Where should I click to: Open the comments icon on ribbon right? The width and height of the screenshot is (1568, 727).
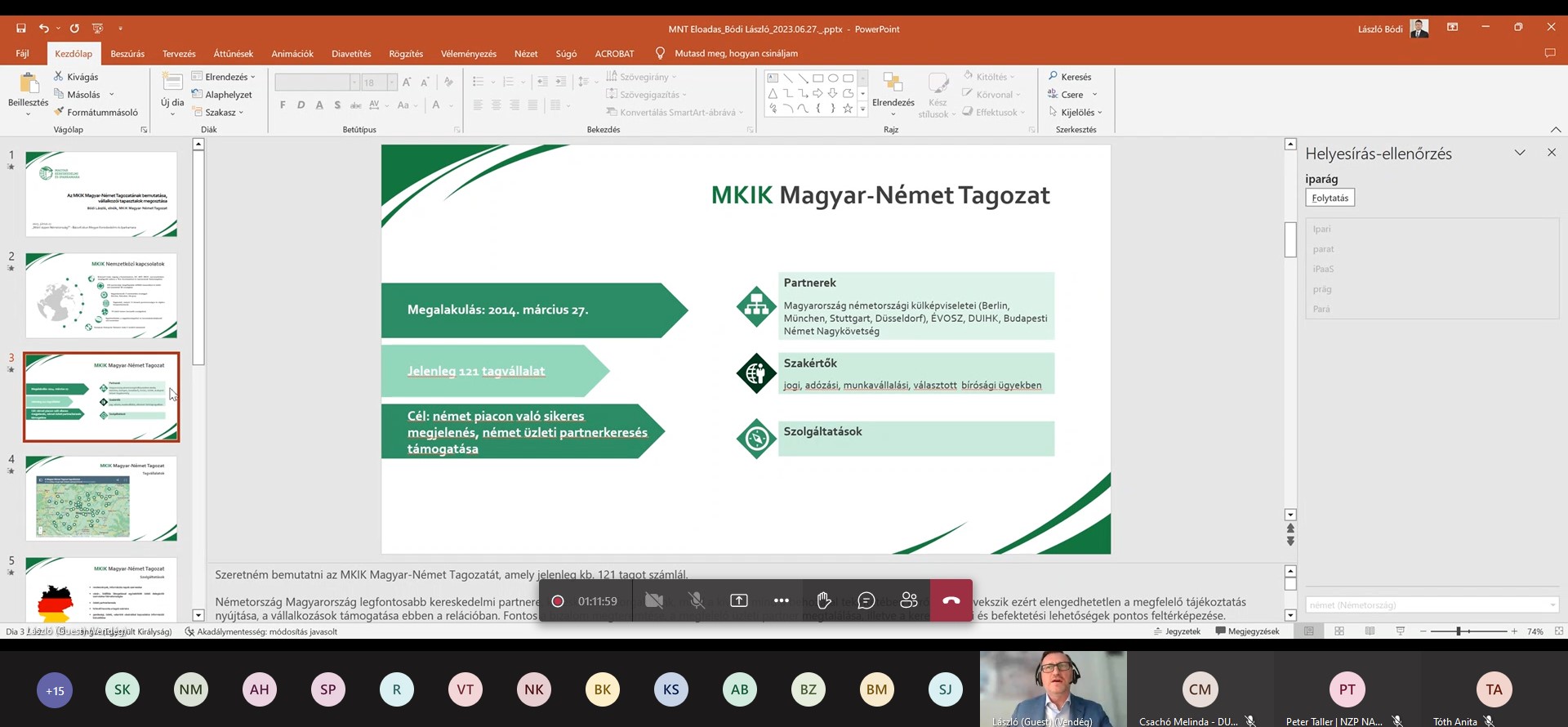(x=1550, y=53)
